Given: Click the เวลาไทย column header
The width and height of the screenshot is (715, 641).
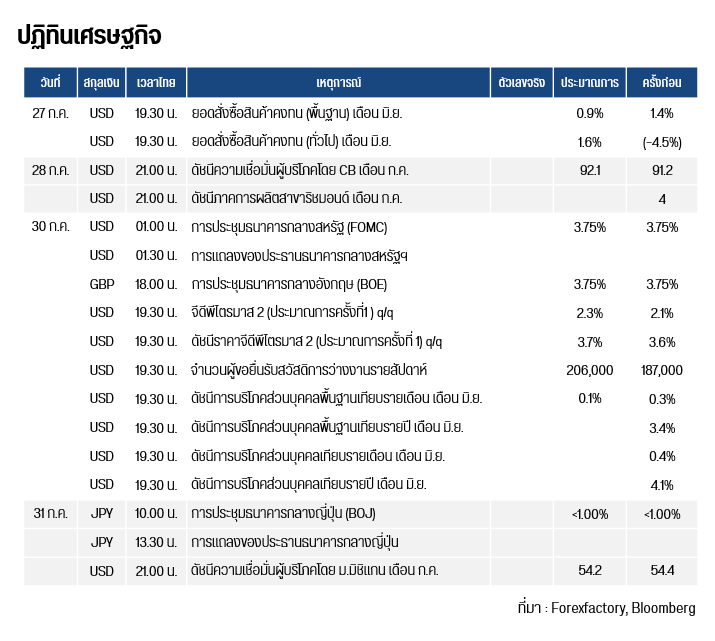Looking at the screenshot, I should (156, 83).
